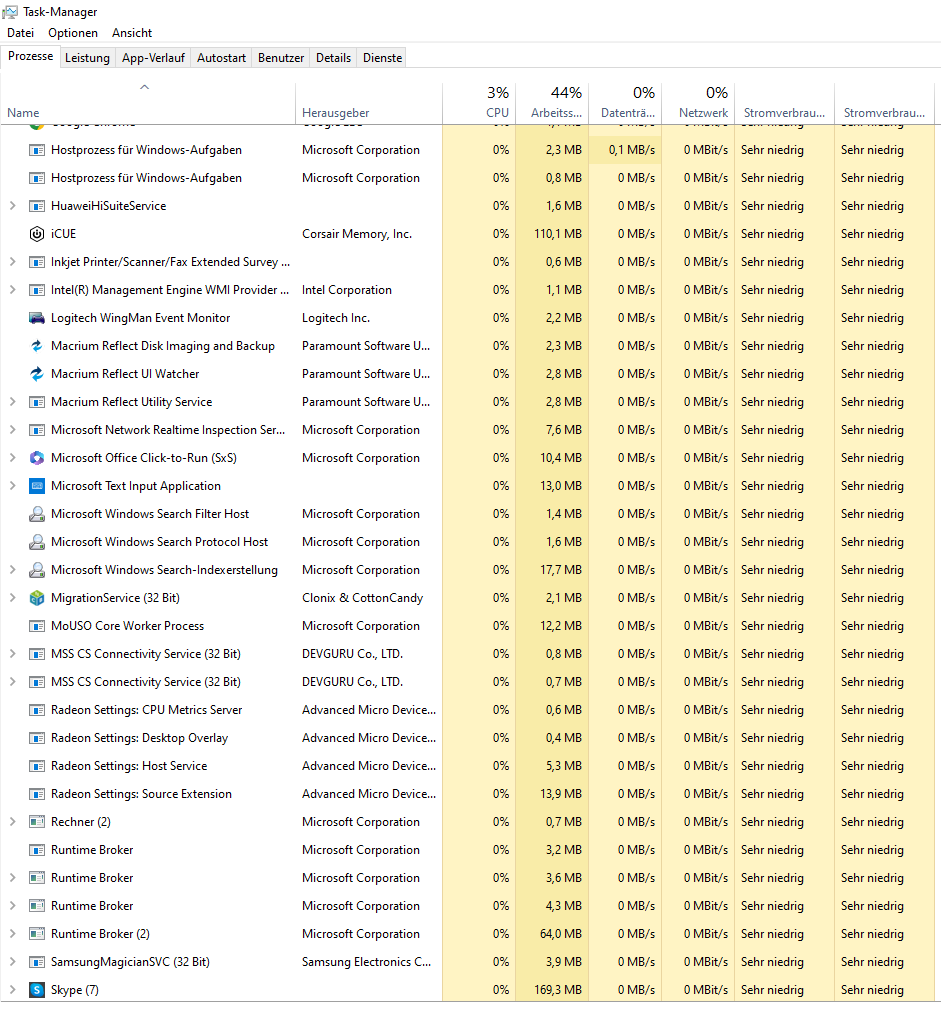Click the Rechner (2) process icon
This screenshot has height=1015, width=941.
(x=37, y=822)
